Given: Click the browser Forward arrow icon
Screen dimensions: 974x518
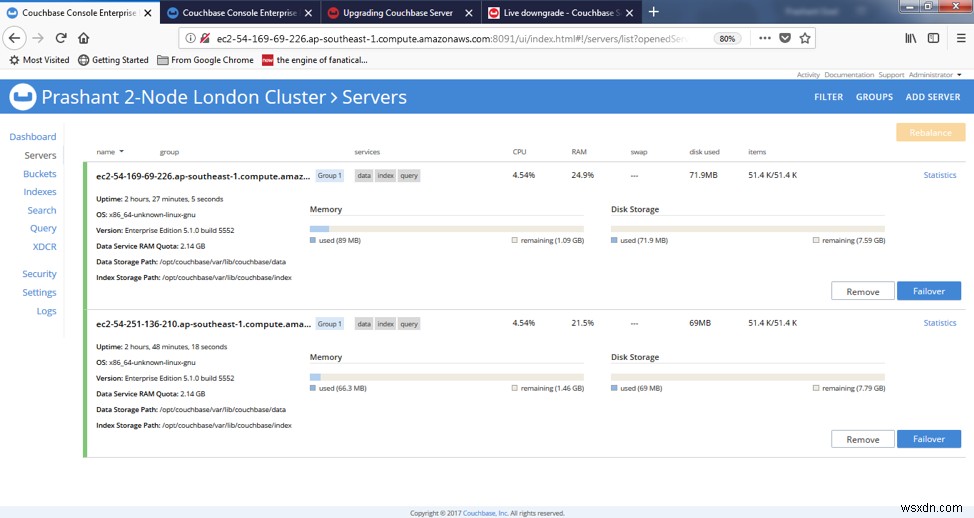Looking at the screenshot, I should click(38, 38).
